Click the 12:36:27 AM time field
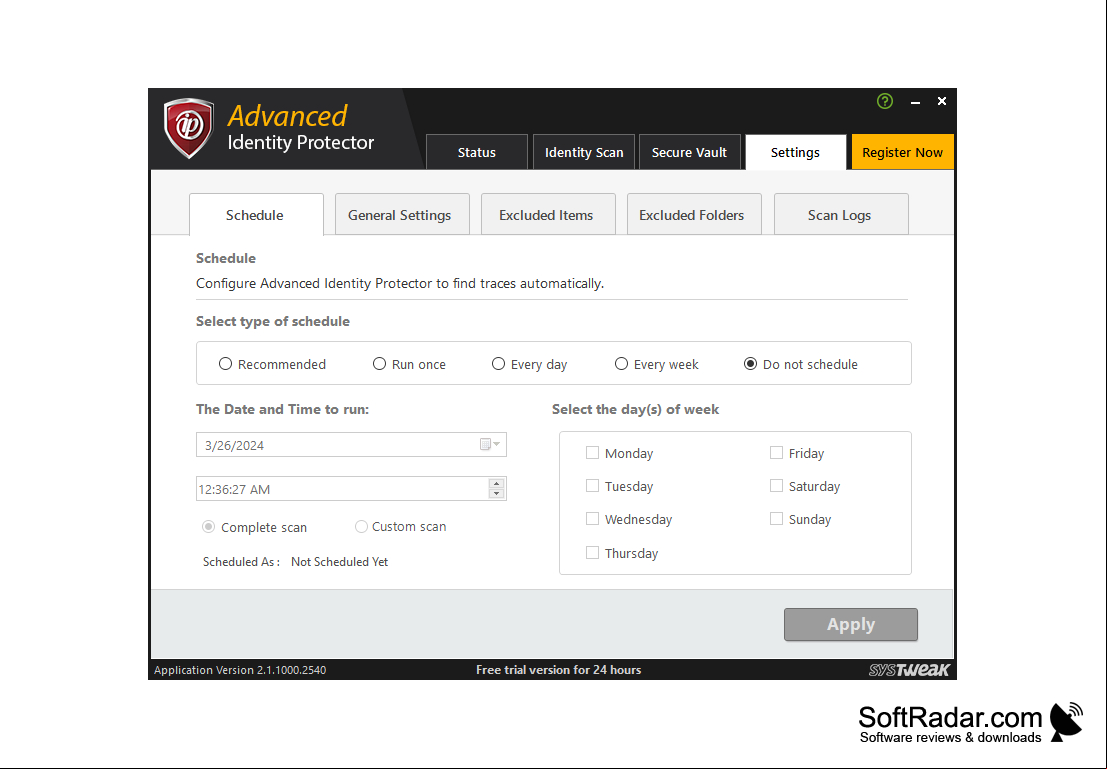 351,489
